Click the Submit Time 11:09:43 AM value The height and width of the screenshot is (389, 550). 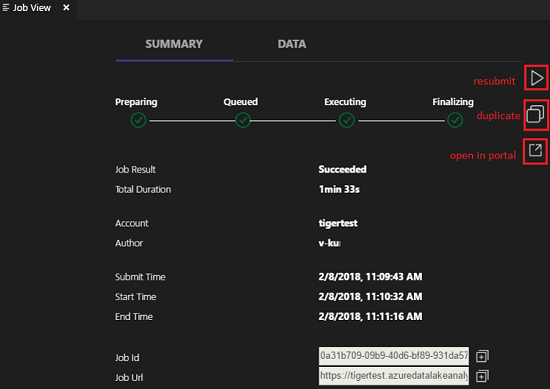pos(370,277)
